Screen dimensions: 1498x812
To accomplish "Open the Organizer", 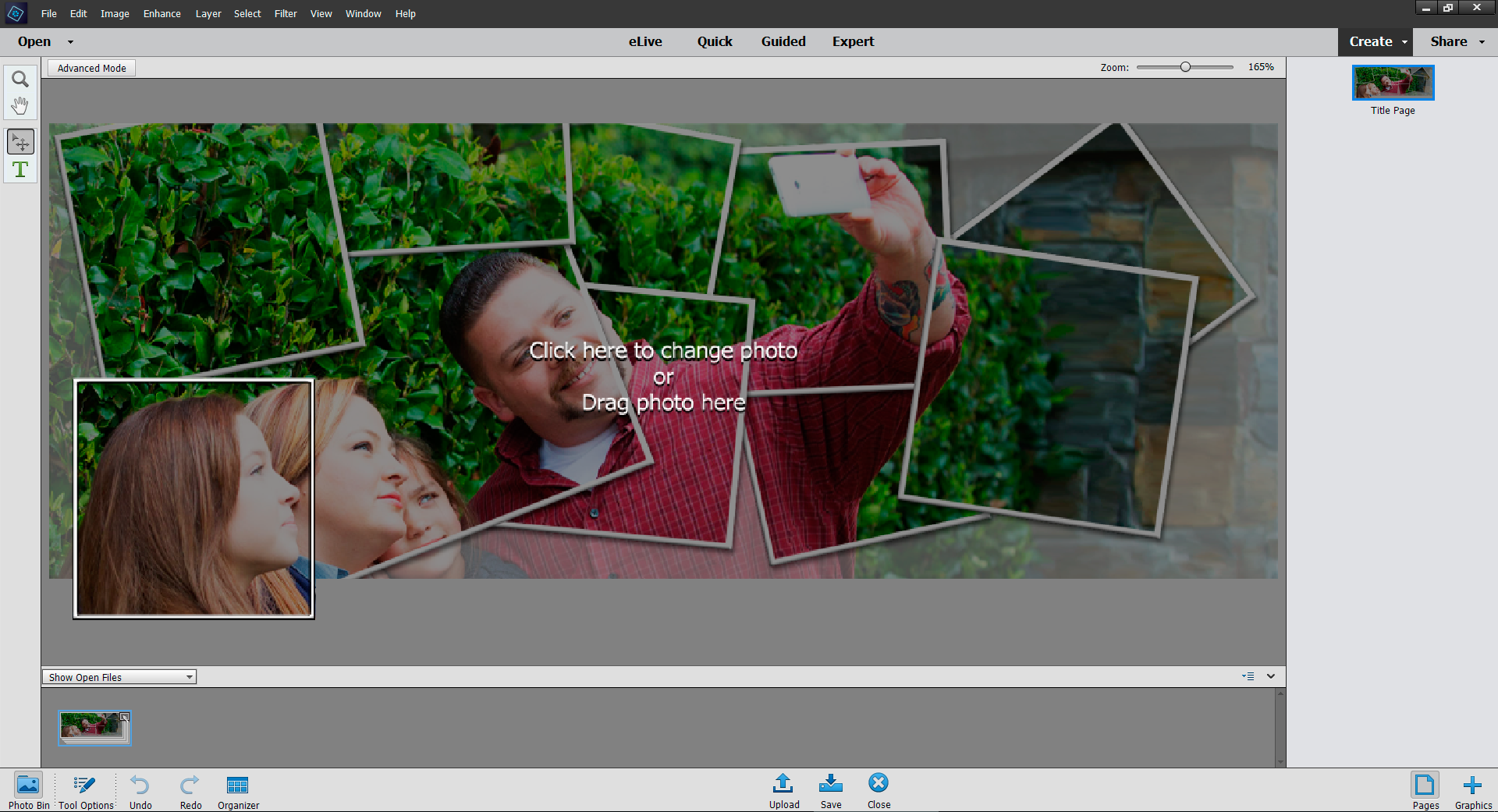I will pos(237,790).
